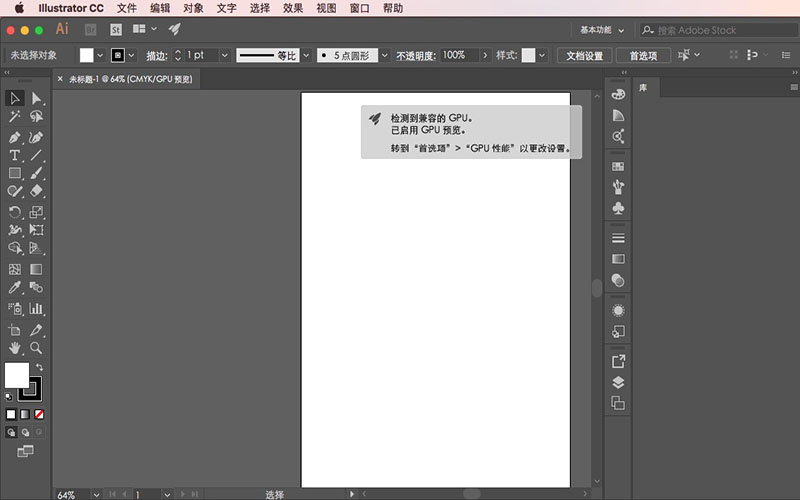Open brush definition dropdown
The width and height of the screenshot is (800, 500).
pyautogui.click(x=385, y=55)
